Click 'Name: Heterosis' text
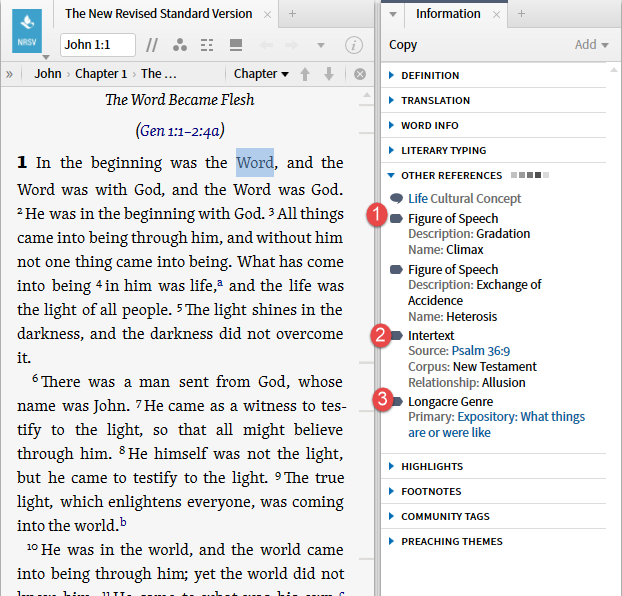This screenshot has height=596, width=622. point(452,317)
